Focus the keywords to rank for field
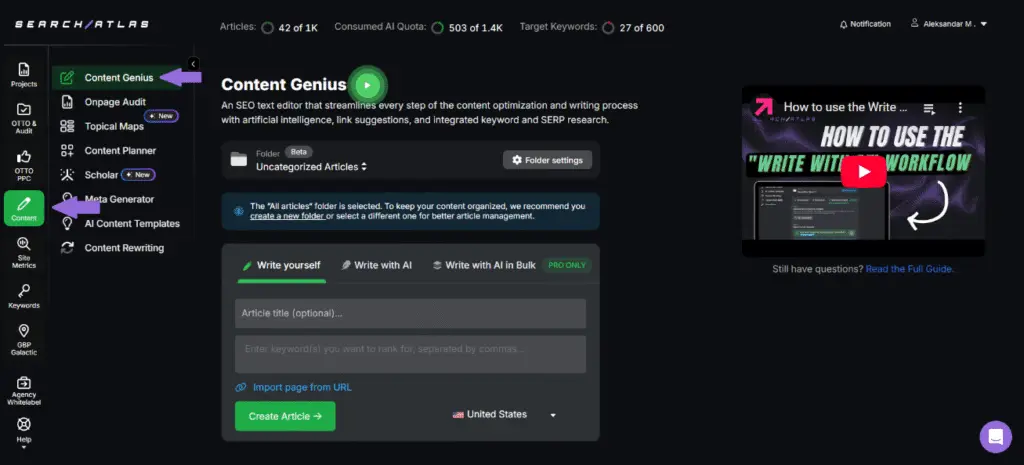The image size is (1024, 465). click(x=410, y=354)
